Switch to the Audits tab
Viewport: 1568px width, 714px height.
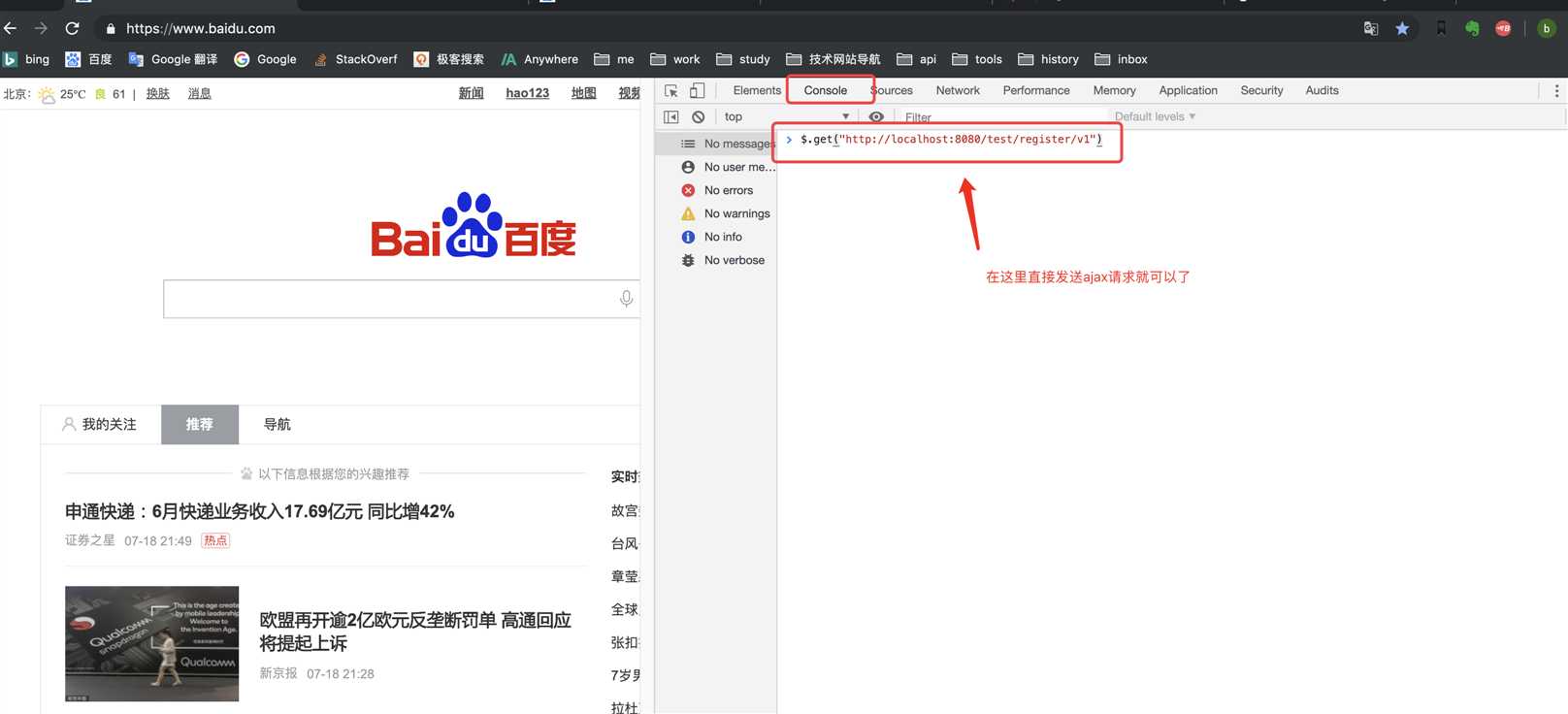click(1322, 90)
